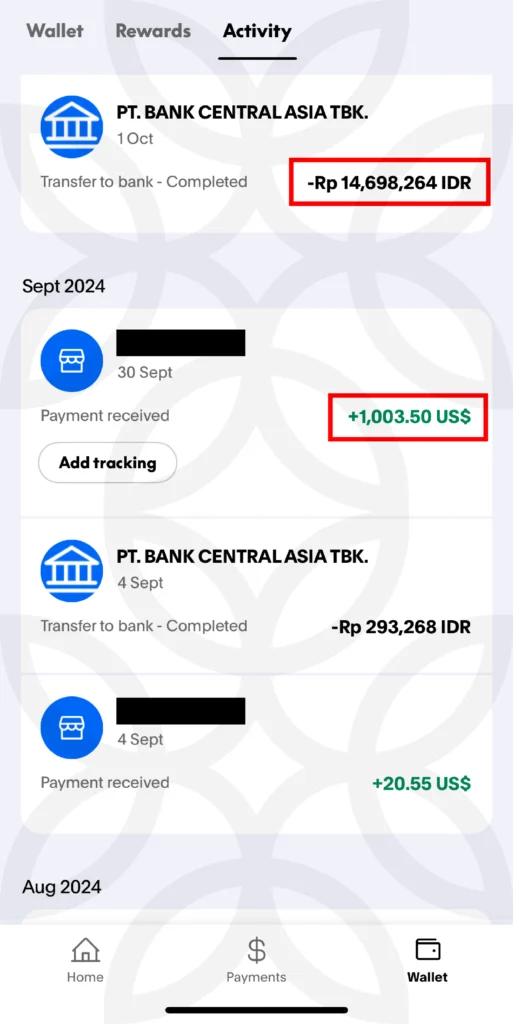This screenshot has width=513, height=1024.
Task: Switch to the Rewards tab
Action: pos(153,31)
